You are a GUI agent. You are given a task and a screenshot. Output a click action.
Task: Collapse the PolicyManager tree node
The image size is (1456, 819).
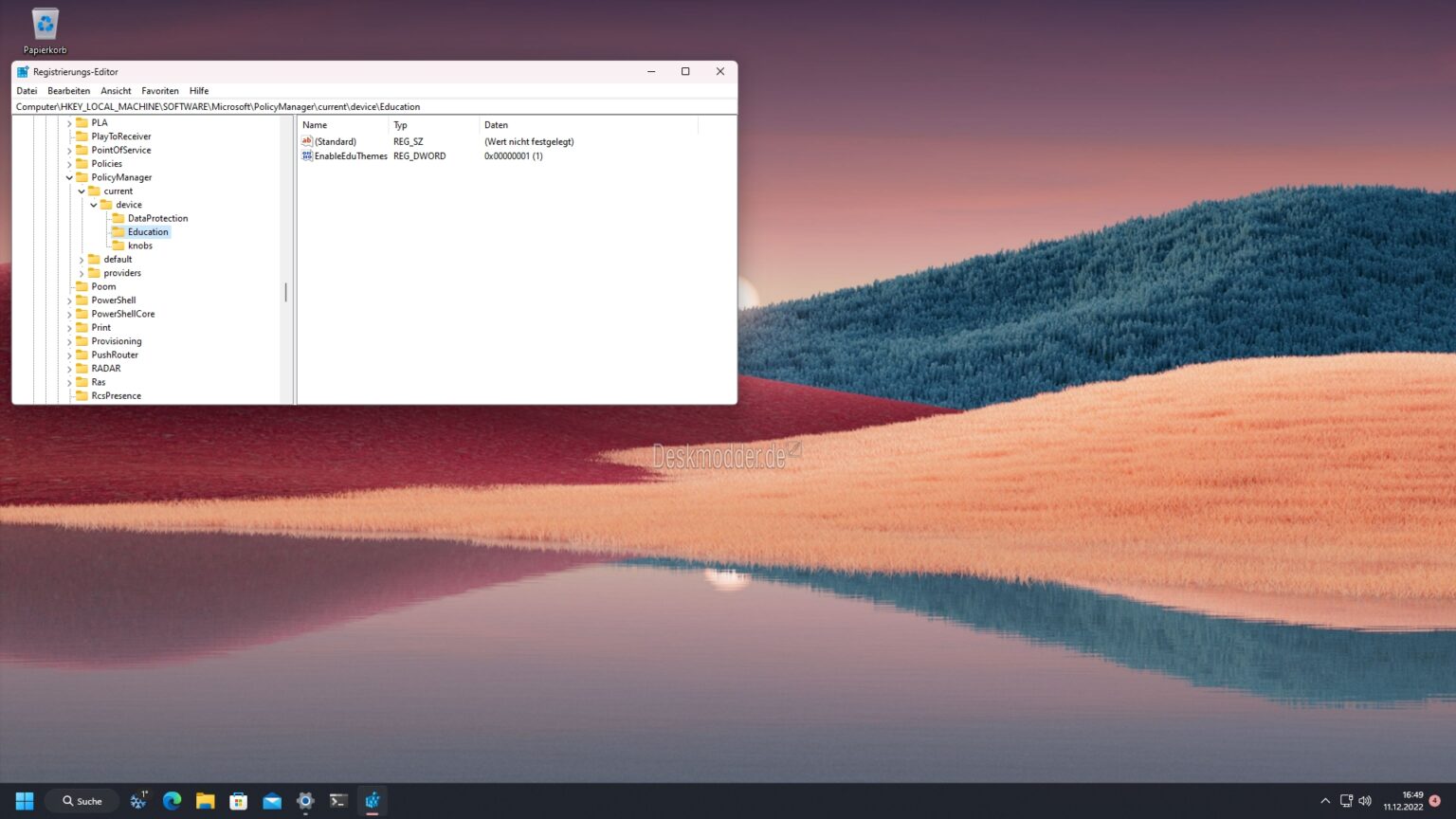tap(68, 177)
